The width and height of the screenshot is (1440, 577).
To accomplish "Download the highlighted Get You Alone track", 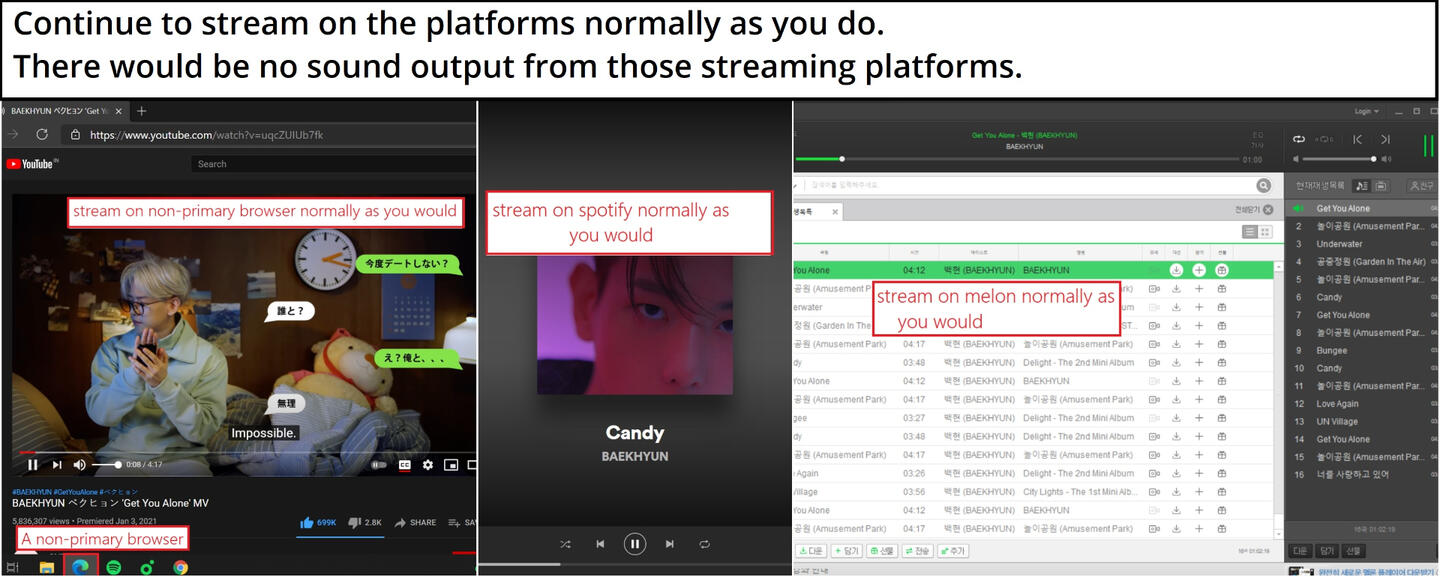I will [1176, 270].
